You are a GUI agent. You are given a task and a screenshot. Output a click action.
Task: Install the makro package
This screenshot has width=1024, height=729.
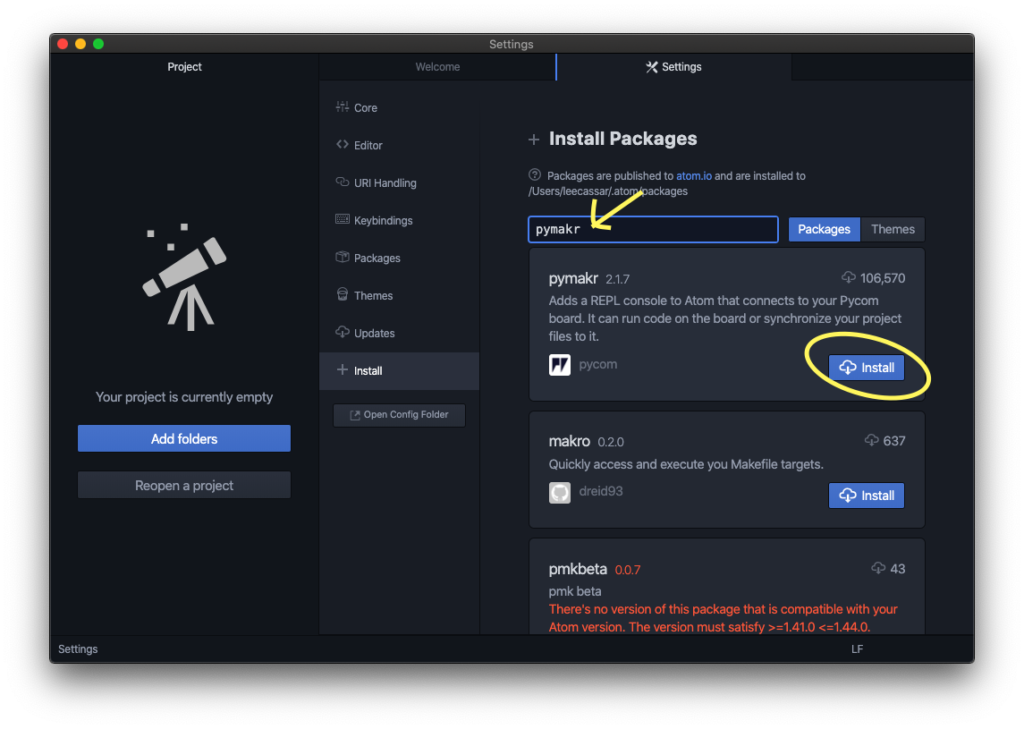pyautogui.click(x=866, y=496)
